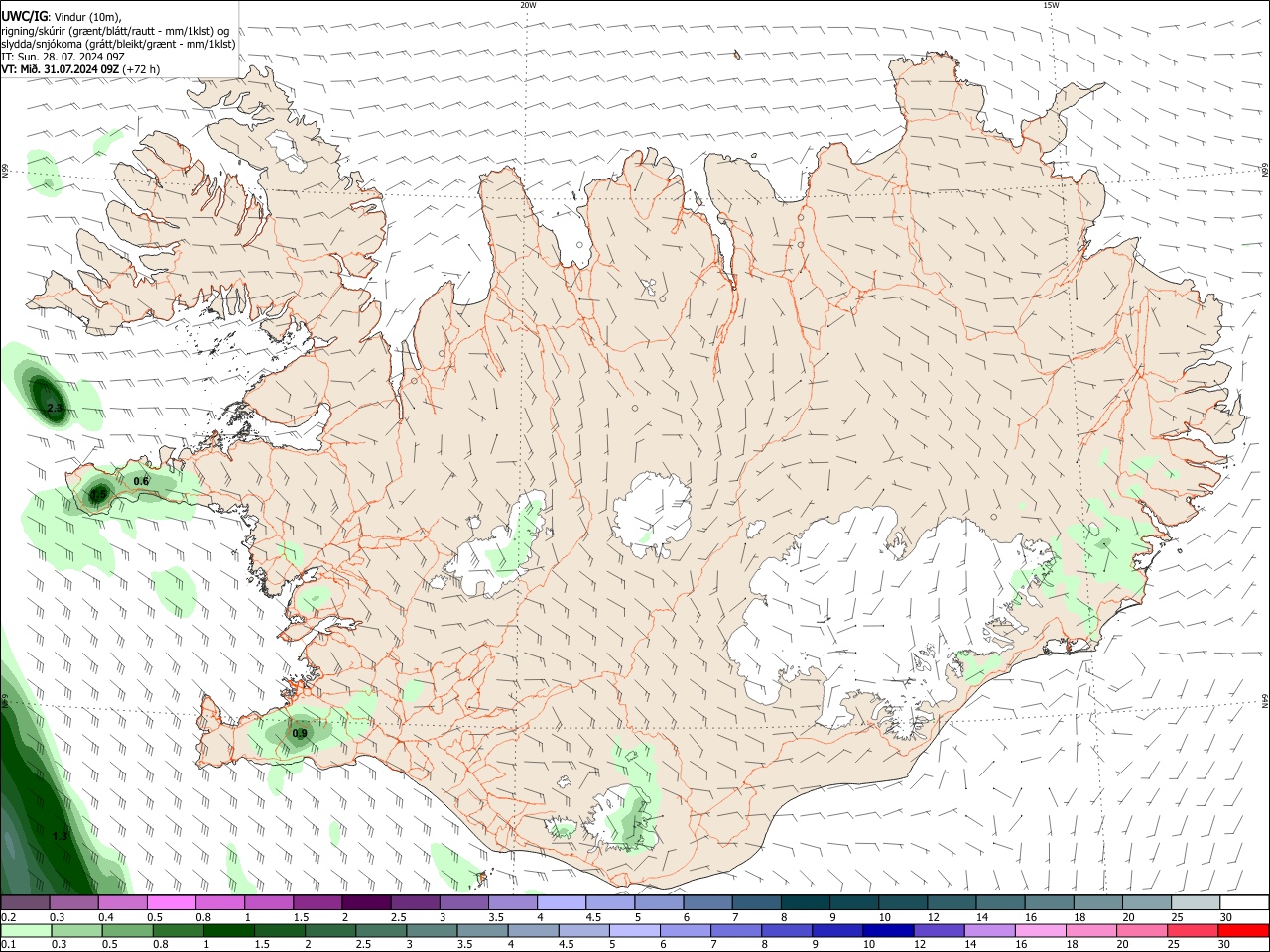Click the 'VT: Mið. 31.07.2024 09Z (+72 h)' line
This screenshot has width=1270, height=952.
tap(80, 69)
